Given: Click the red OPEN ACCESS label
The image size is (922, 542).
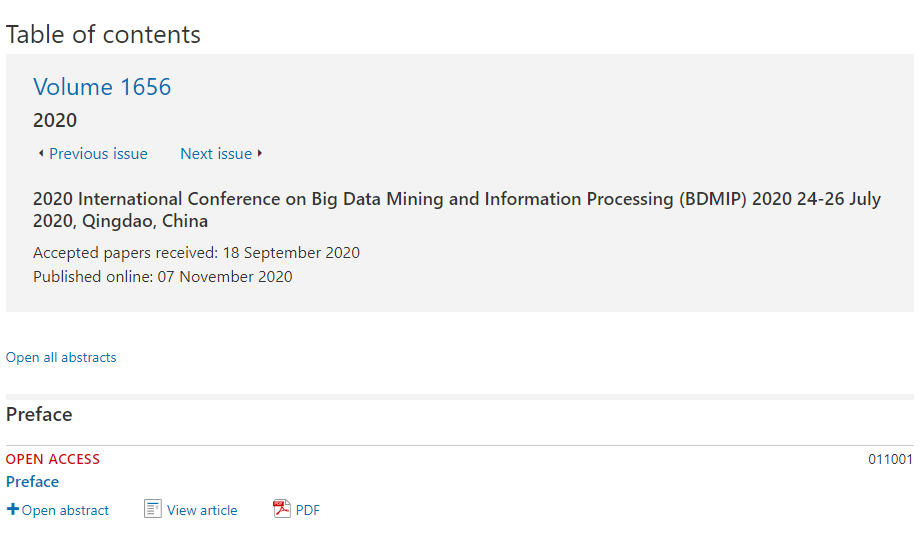Looking at the screenshot, I should click(53, 459).
